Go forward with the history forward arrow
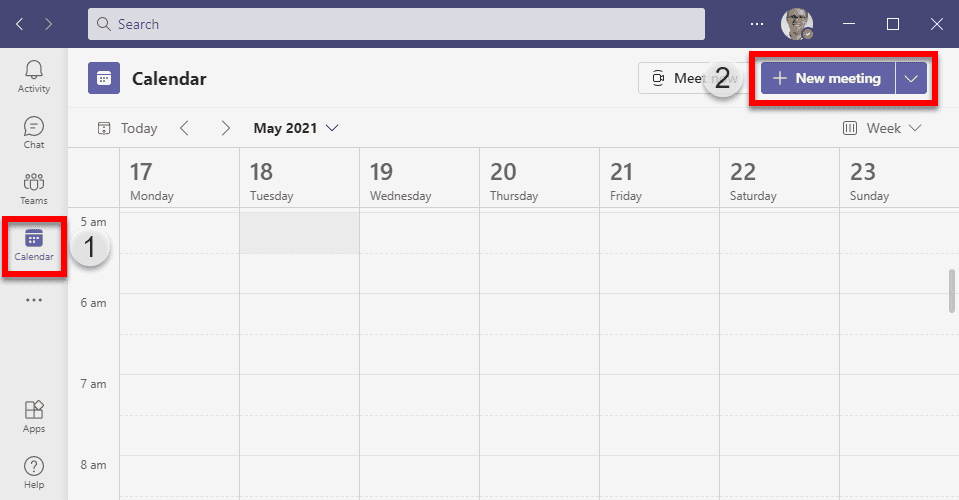The height and width of the screenshot is (500, 959). coord(50,23)
